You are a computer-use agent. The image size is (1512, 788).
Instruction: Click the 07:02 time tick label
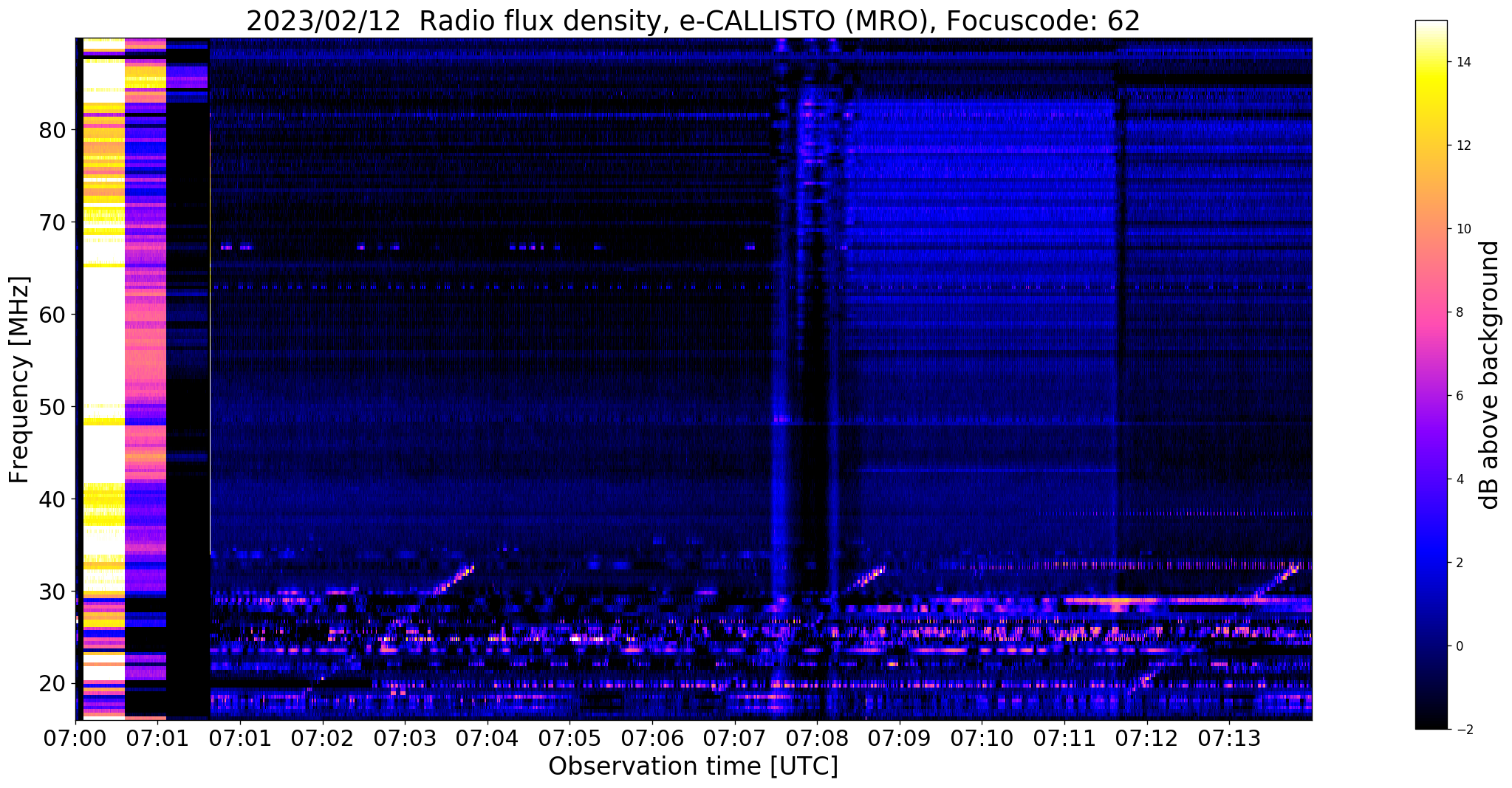coord(323,738)
